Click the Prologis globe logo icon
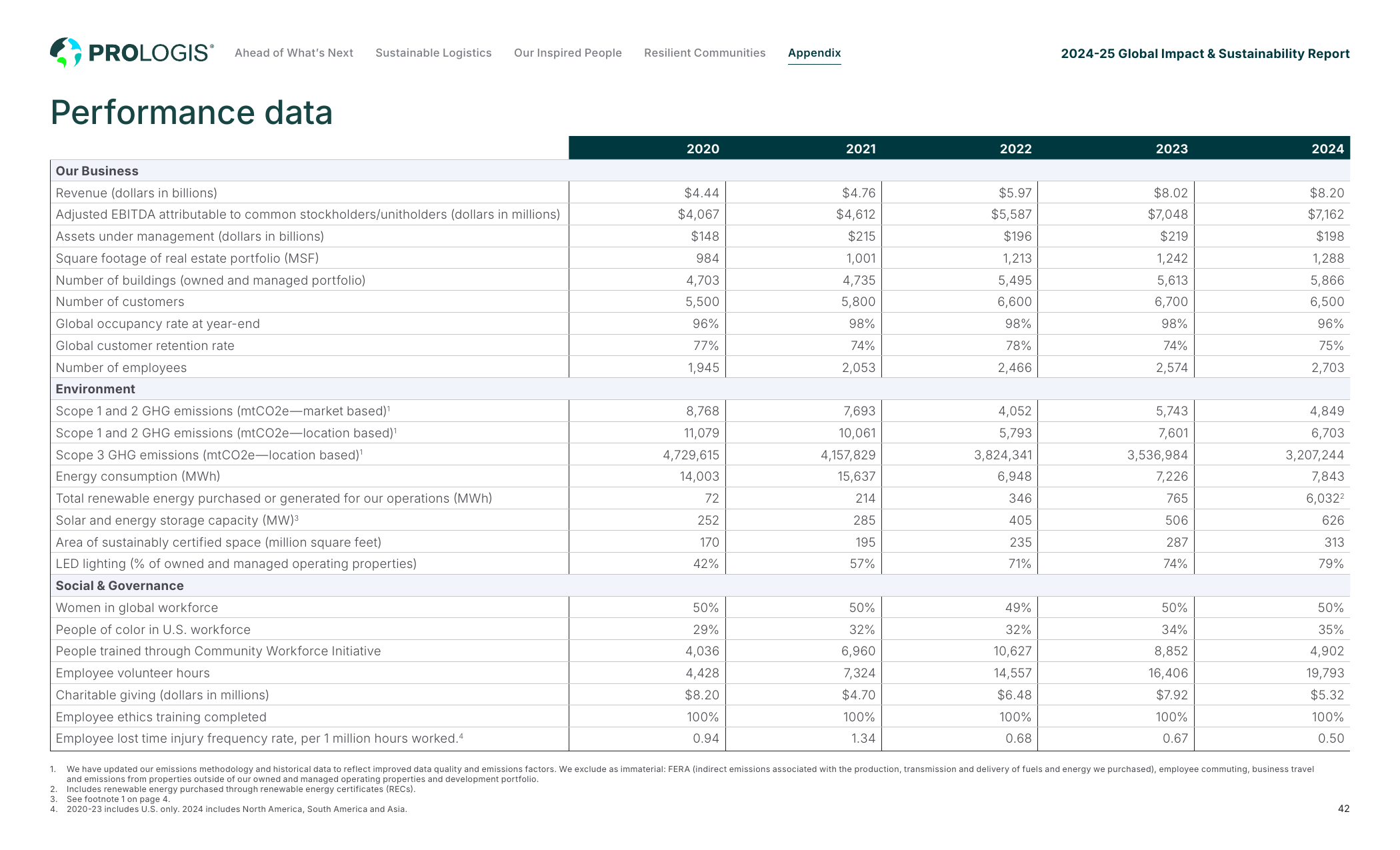 point(65,53)
